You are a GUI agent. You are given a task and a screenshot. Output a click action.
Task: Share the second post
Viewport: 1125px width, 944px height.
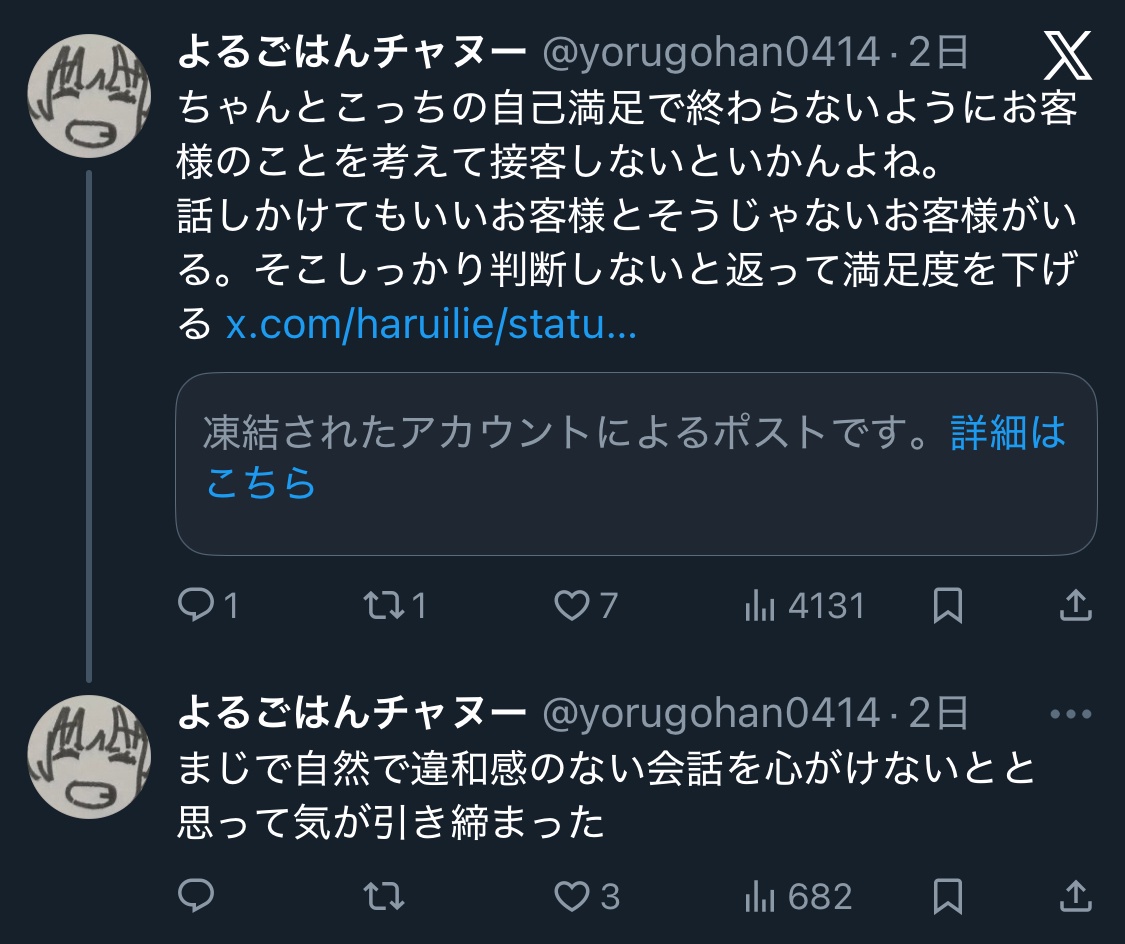pyautogui.click(x=1074, y=896)
